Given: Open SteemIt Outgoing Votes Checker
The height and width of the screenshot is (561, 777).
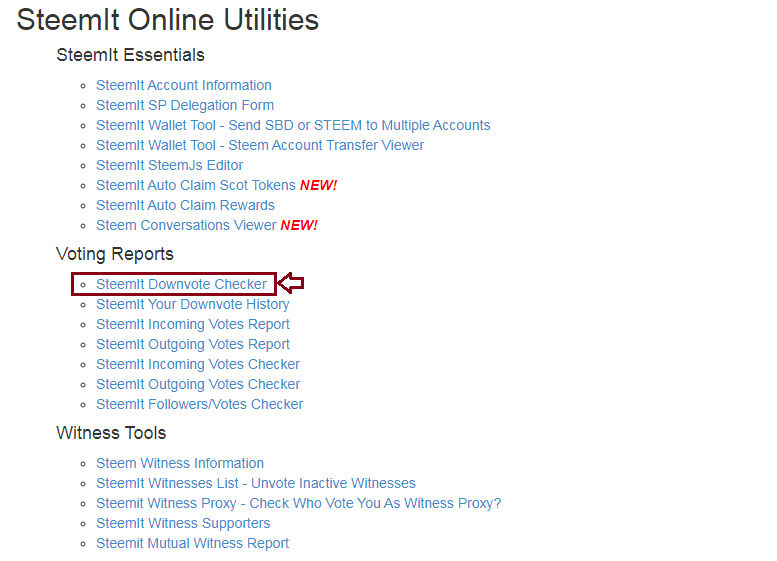Looking at the screenshot, I should coord(198,385).
